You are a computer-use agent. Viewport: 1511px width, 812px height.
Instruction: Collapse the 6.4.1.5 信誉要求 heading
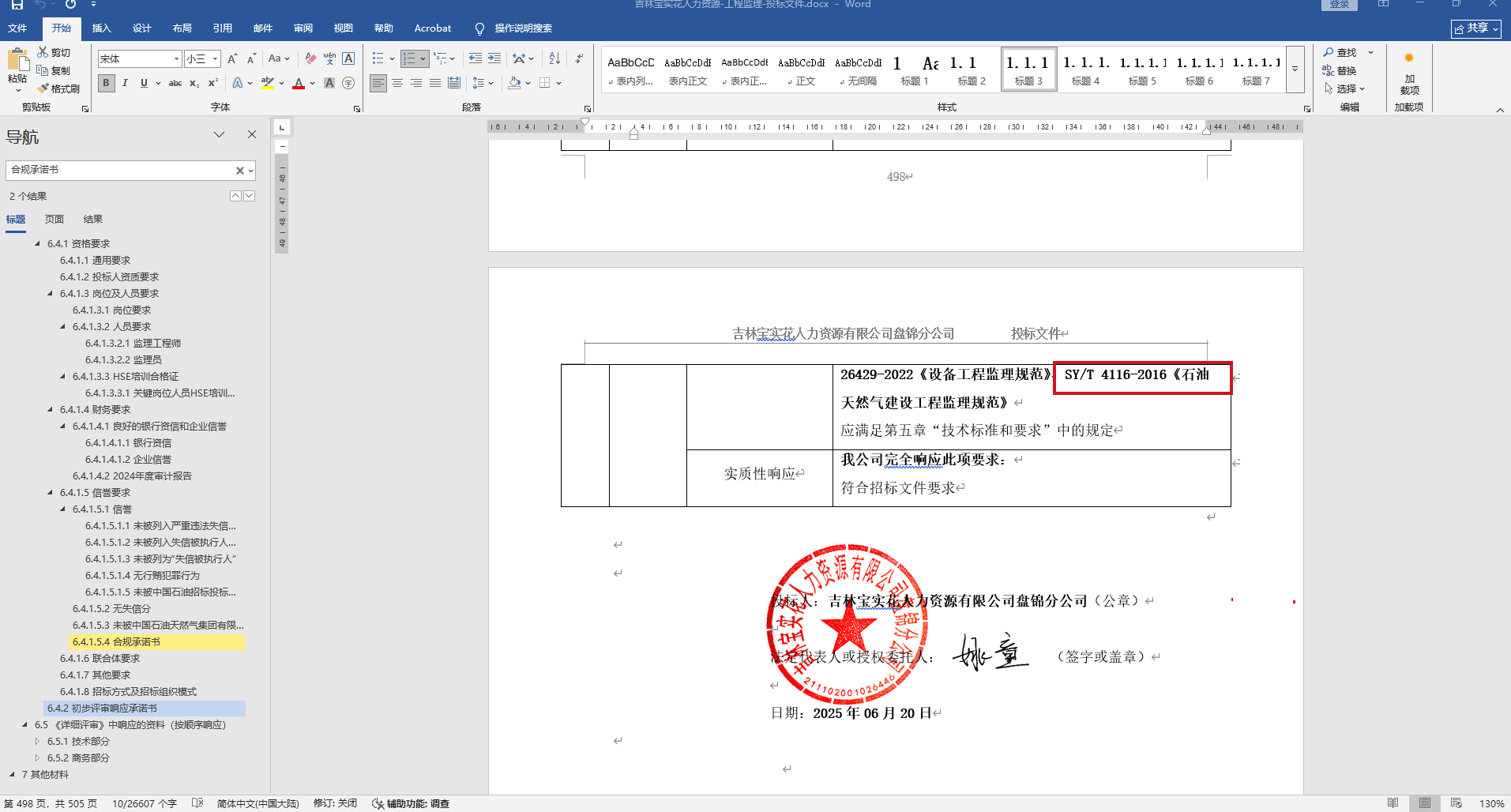point(50,492)
